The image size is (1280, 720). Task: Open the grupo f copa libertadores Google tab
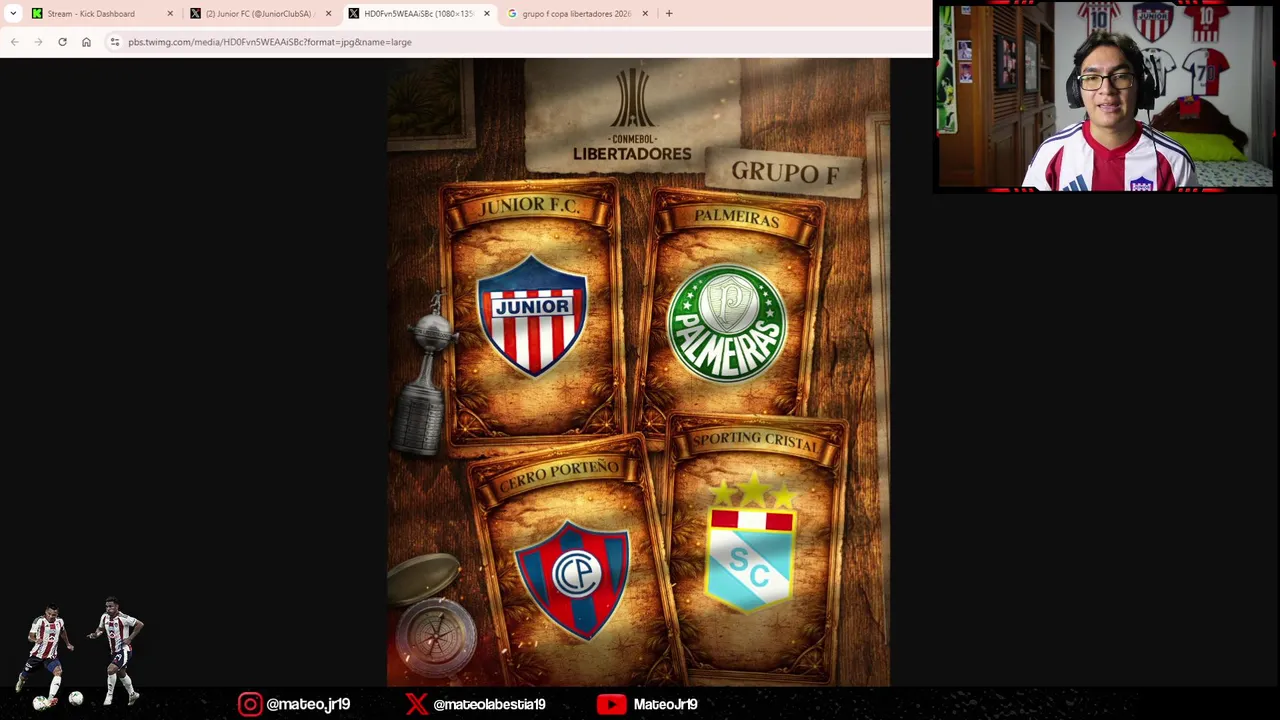click(x=576, y=14)
